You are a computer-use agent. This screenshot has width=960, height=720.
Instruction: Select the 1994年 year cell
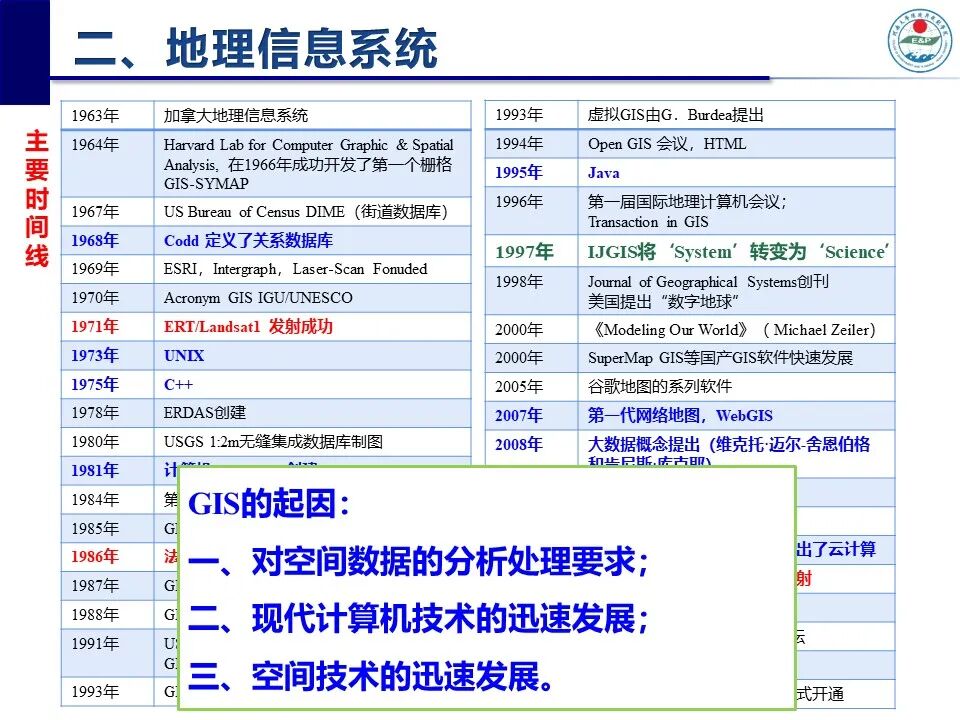coord(531,144)
